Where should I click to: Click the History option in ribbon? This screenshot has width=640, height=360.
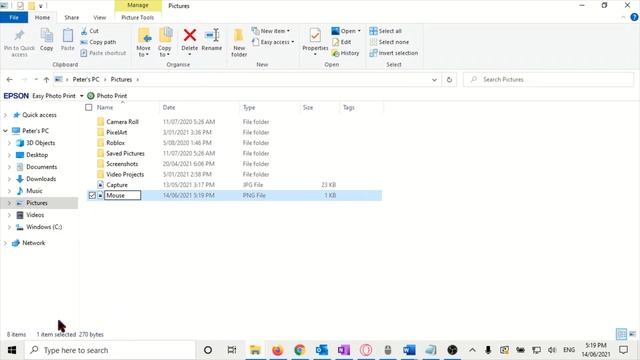tap(345, 53)
